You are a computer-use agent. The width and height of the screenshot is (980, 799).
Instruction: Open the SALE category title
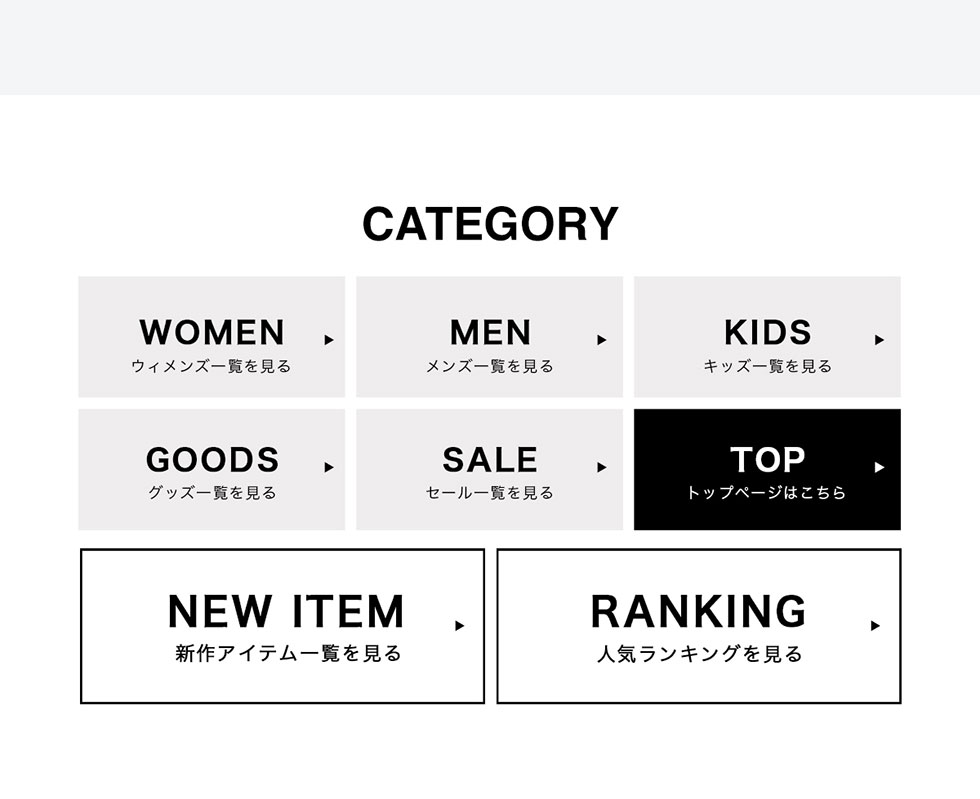pos(489,460)
